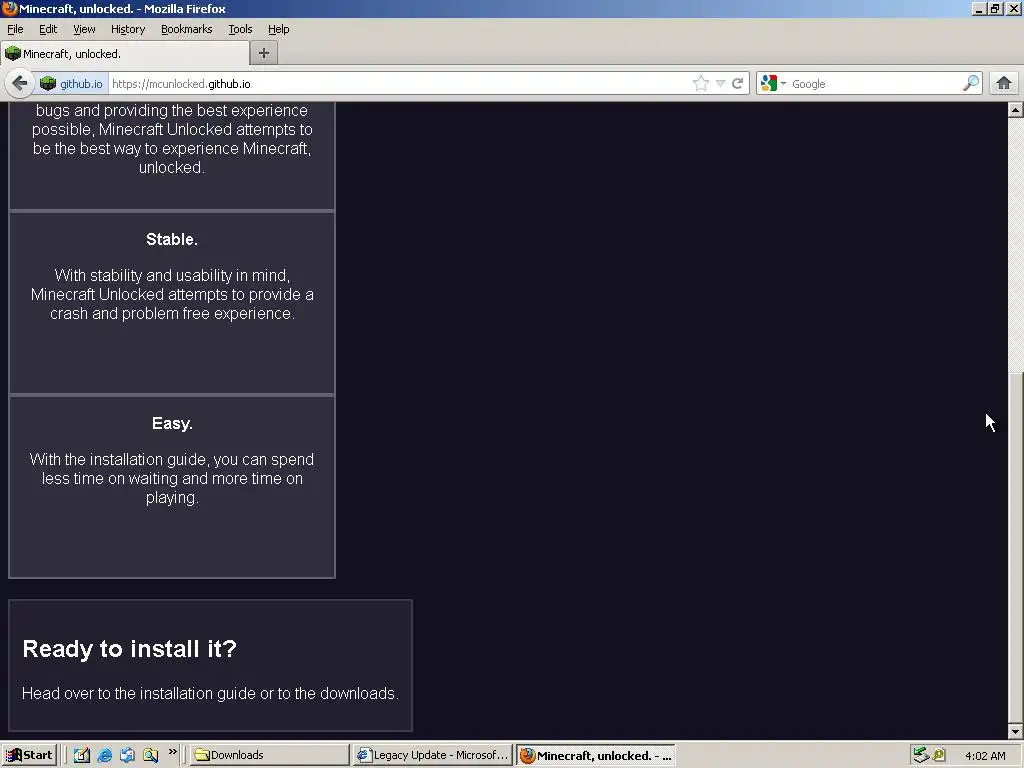The image size is (1024, 768).
Task: Switch to the Downloads taskbar window
Action: click(x=269, y=756)
